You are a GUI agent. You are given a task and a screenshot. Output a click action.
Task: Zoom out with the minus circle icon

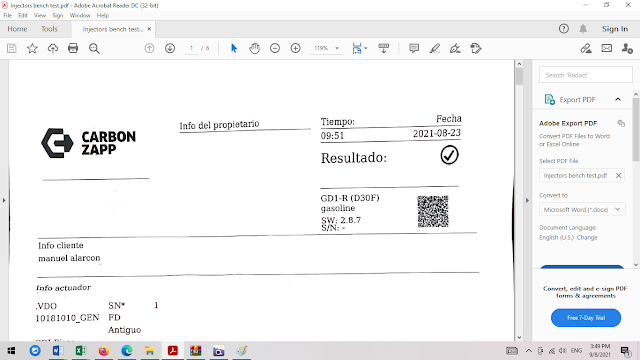pyautogui.click(x=275, y=49)
